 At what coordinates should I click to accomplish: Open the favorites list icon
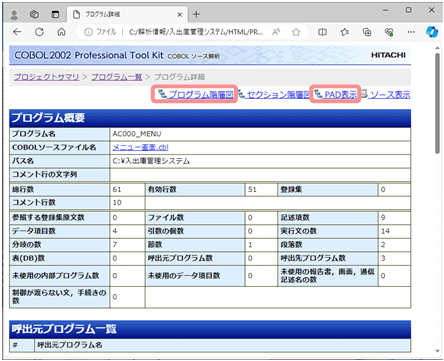click(x=344, y=32)
